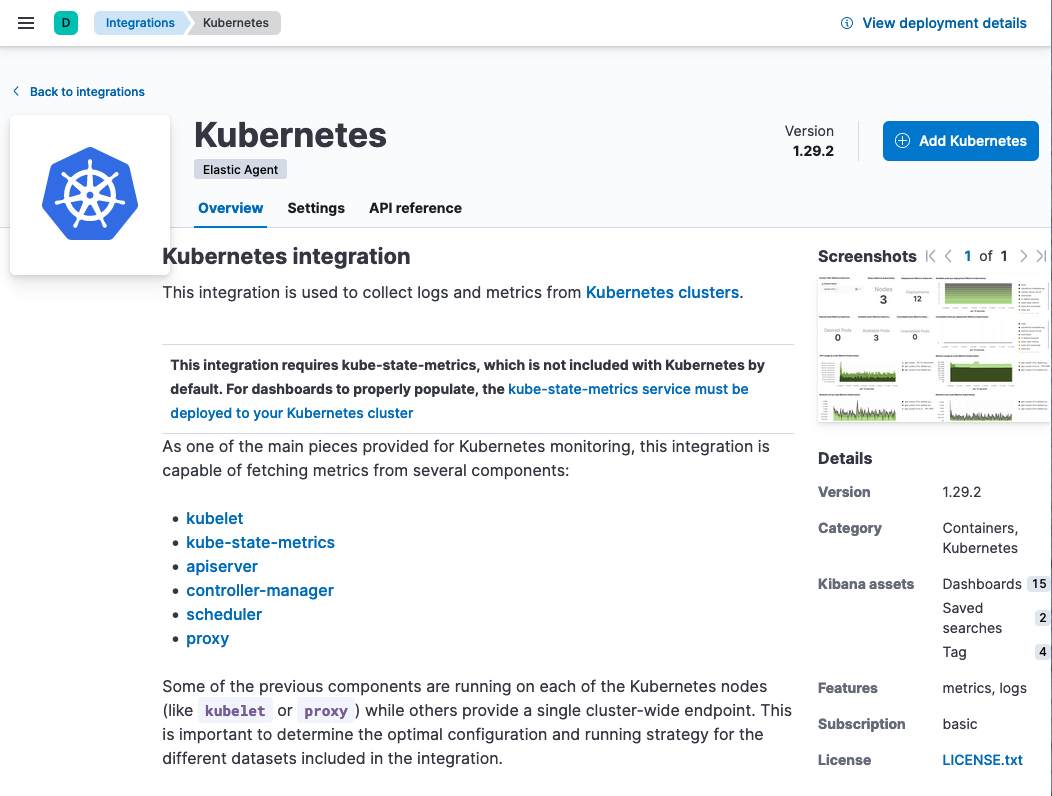This screenshot has height=796, width=1052.
Task: Click the Kubernetes helm logo image
Action: (90, 193)
